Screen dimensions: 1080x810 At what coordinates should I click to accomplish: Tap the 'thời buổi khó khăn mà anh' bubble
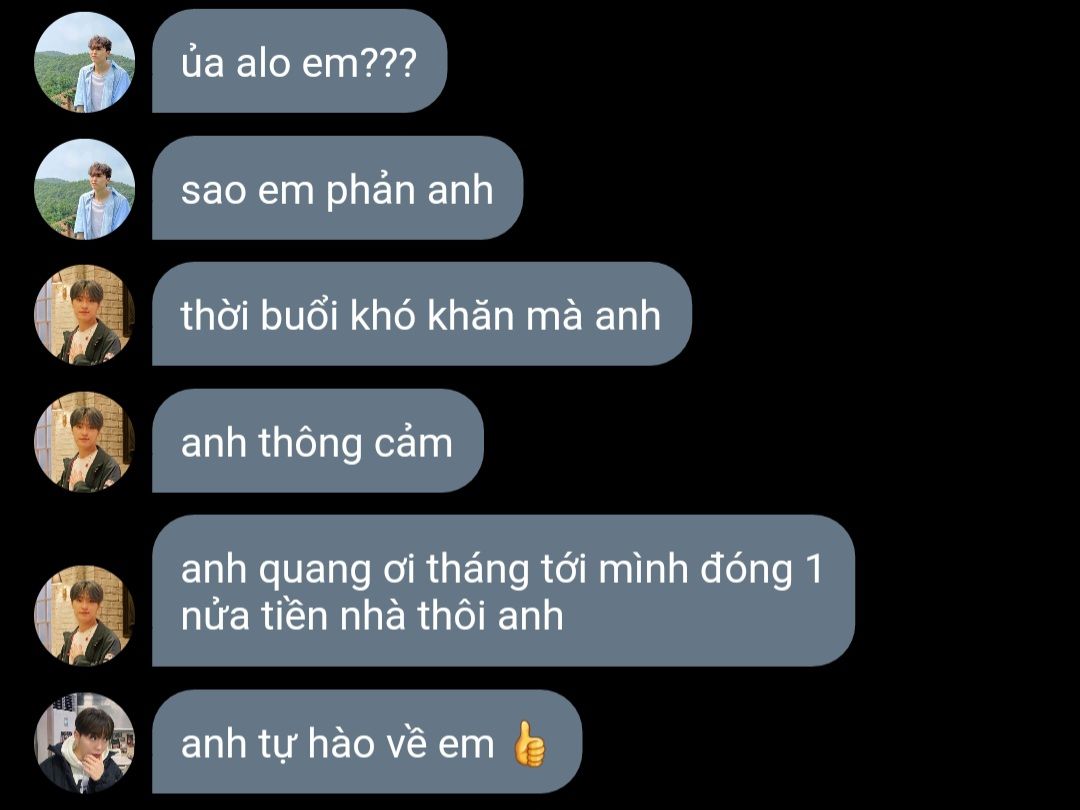422,314
